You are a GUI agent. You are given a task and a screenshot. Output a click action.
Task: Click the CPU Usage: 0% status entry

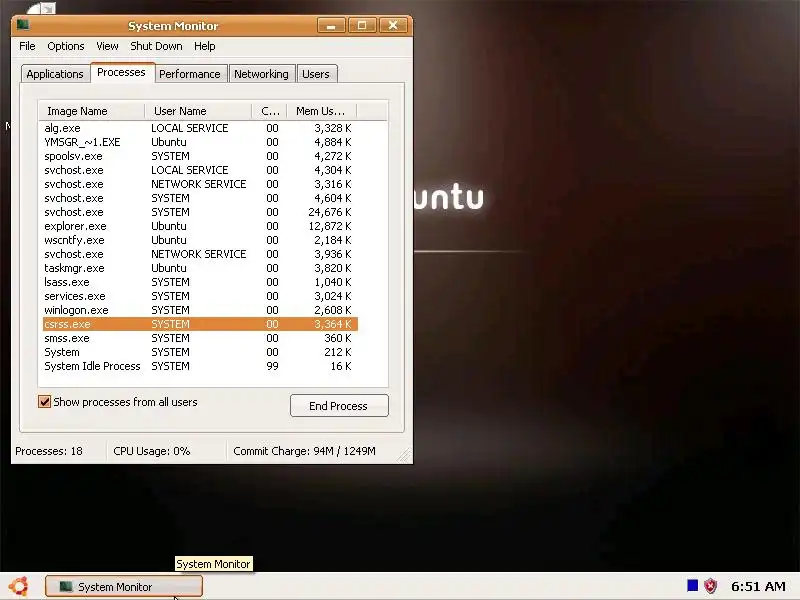(152, 451)
